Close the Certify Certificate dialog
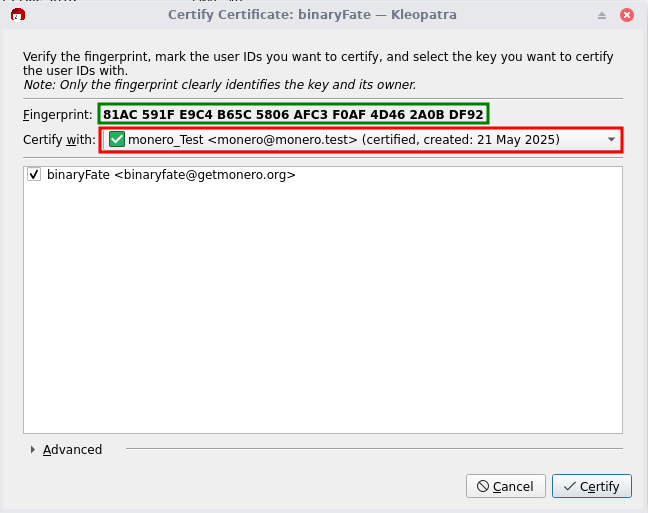The height and width of the screenshot is (513, 648). [627, 15]
